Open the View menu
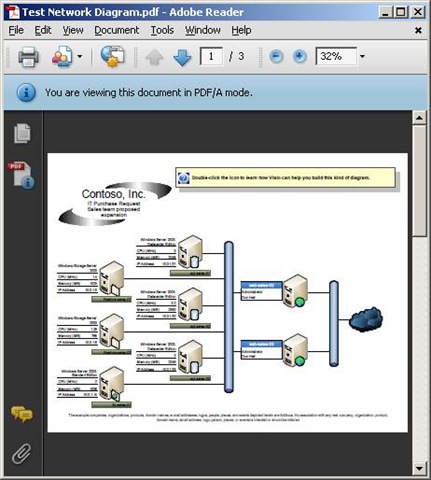Viewport: 431px width, 480px height. click(x=73, y=30)
